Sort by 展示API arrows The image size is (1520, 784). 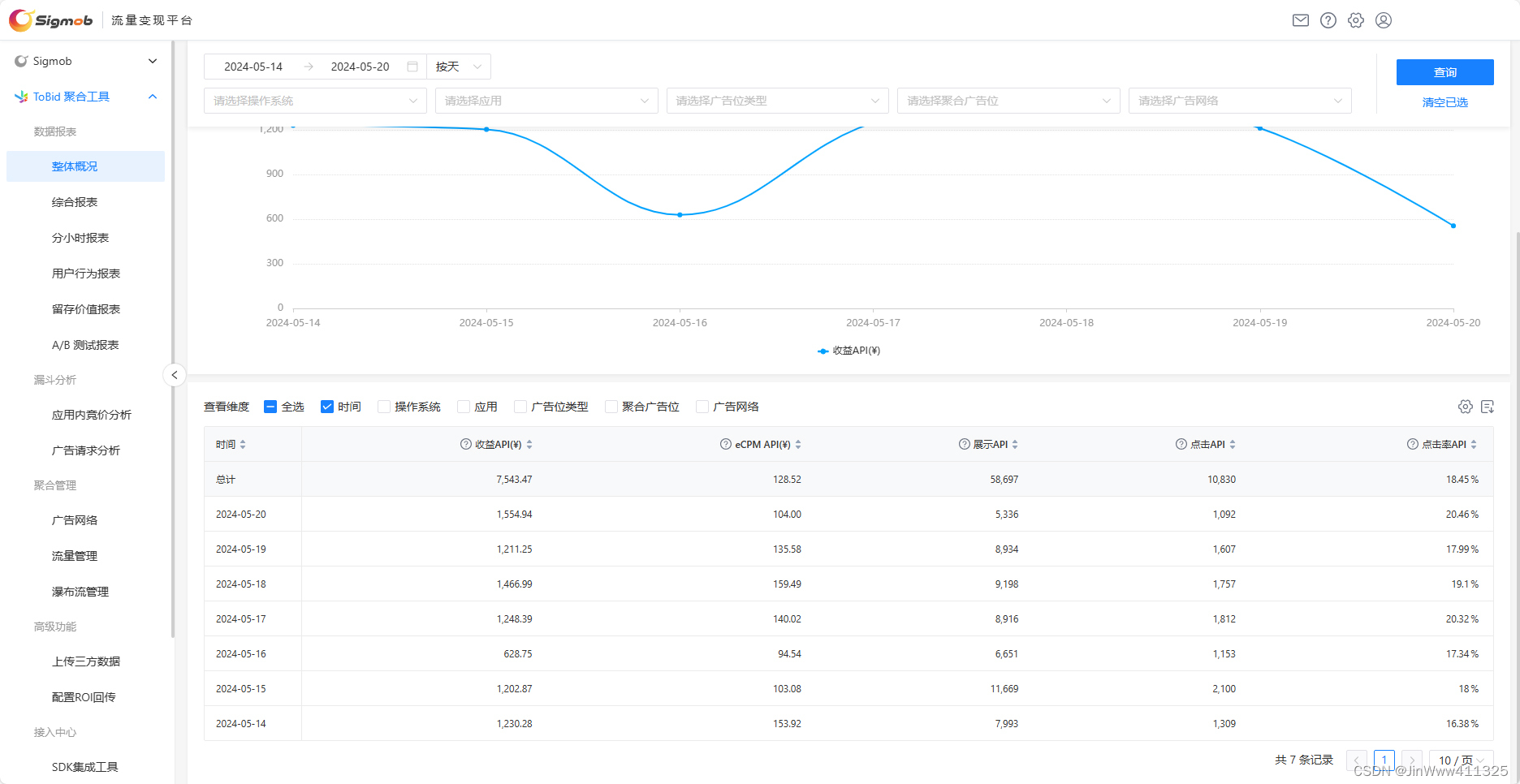pyautogui.click(x=1015, y=445)
